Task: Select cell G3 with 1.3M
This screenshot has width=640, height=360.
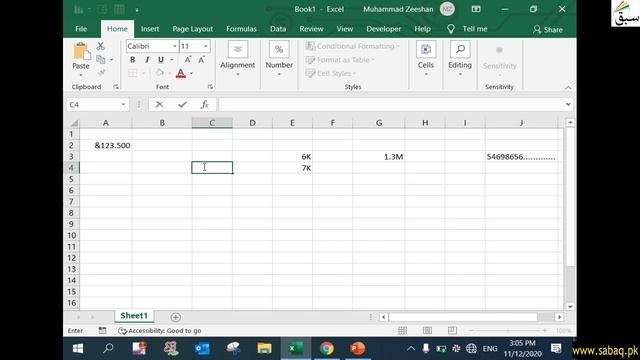Action: [379, 157]
